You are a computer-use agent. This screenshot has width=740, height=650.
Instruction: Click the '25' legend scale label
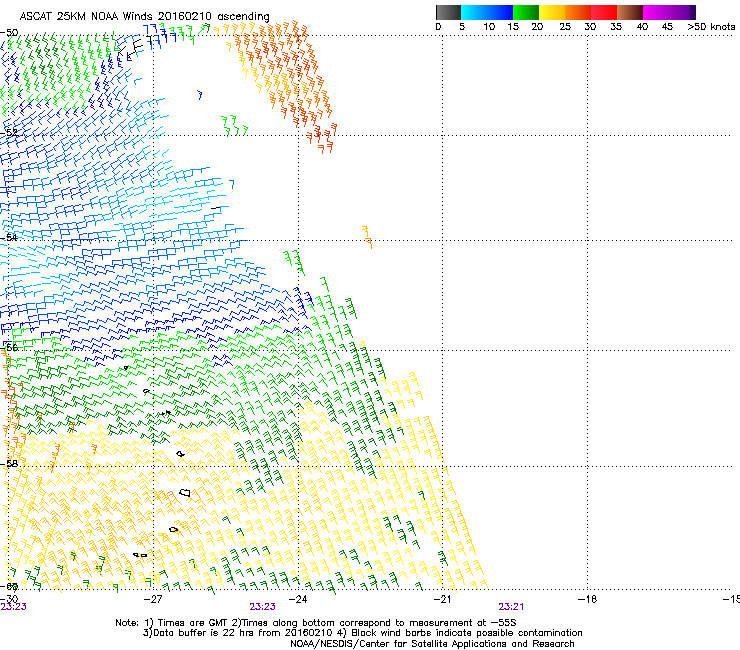(x=565, y=27)
